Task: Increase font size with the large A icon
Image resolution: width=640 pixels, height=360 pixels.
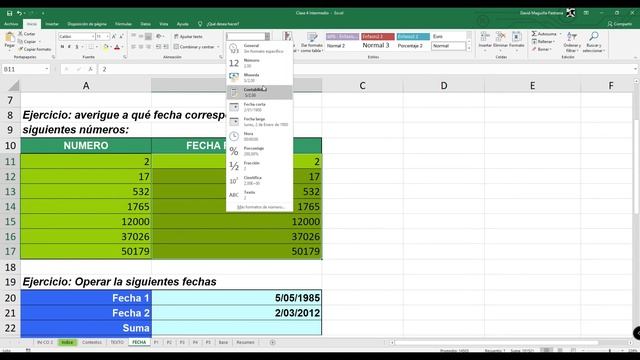Action: pos(114,36)
